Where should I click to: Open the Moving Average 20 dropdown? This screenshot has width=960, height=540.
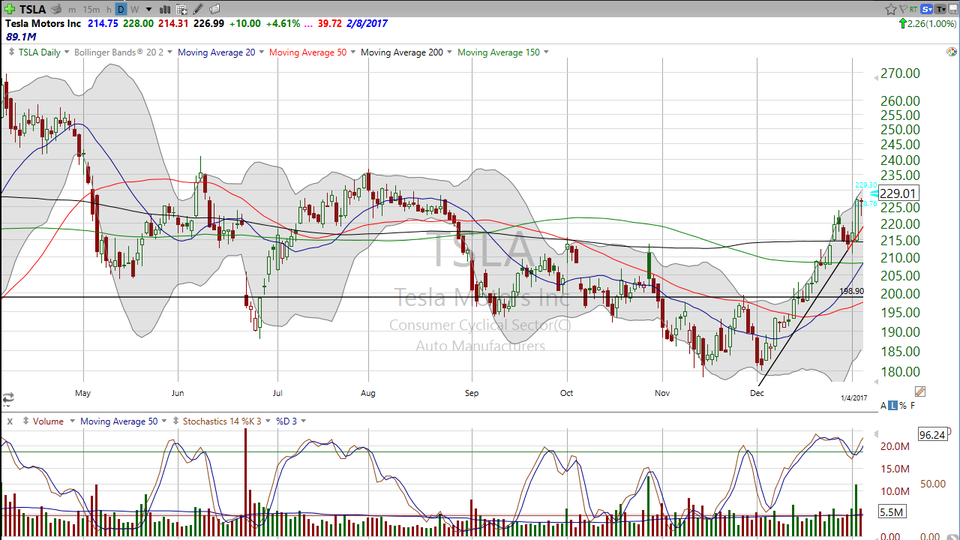click(261, 53)
